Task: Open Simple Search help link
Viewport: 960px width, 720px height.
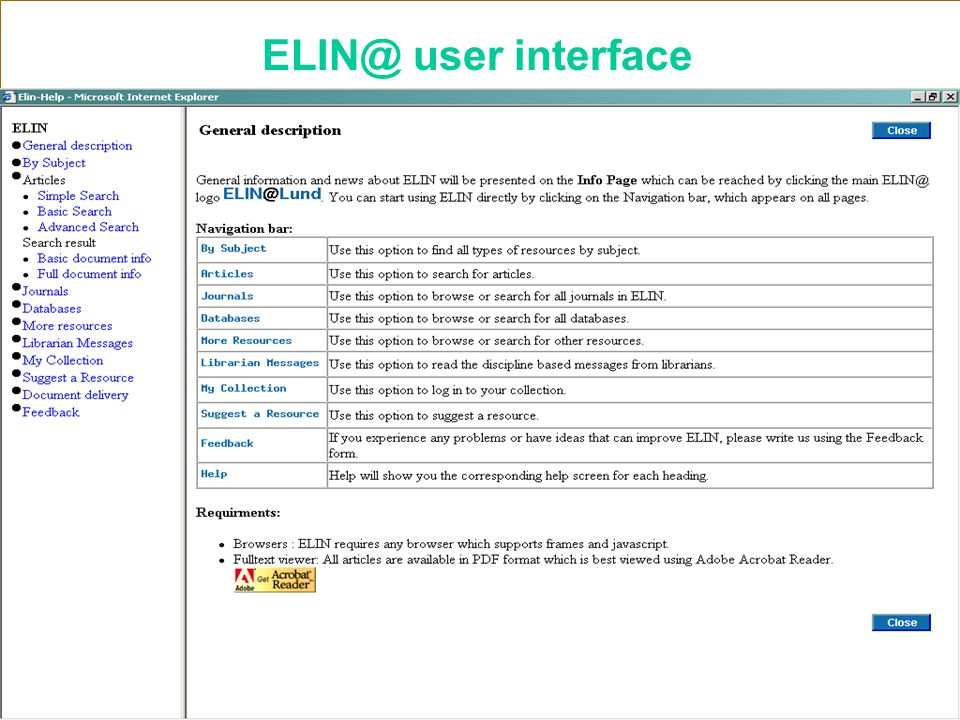Action: [78, 196]
